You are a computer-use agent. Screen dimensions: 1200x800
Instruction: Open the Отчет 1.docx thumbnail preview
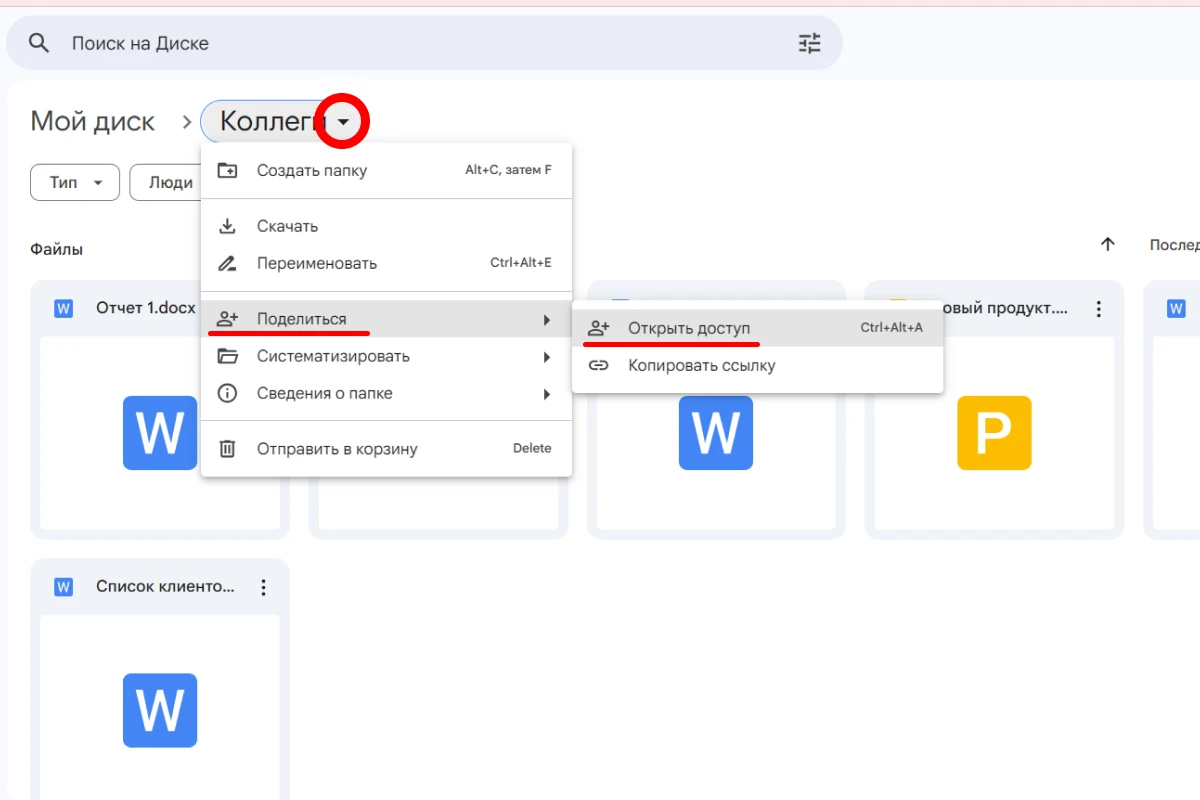point(160,433)
